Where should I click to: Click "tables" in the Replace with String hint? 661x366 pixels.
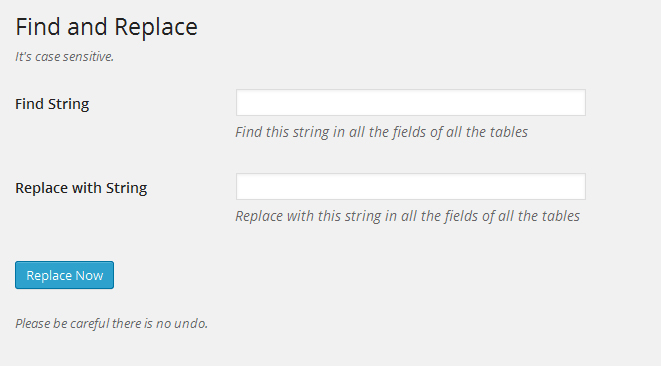[561, 216]
